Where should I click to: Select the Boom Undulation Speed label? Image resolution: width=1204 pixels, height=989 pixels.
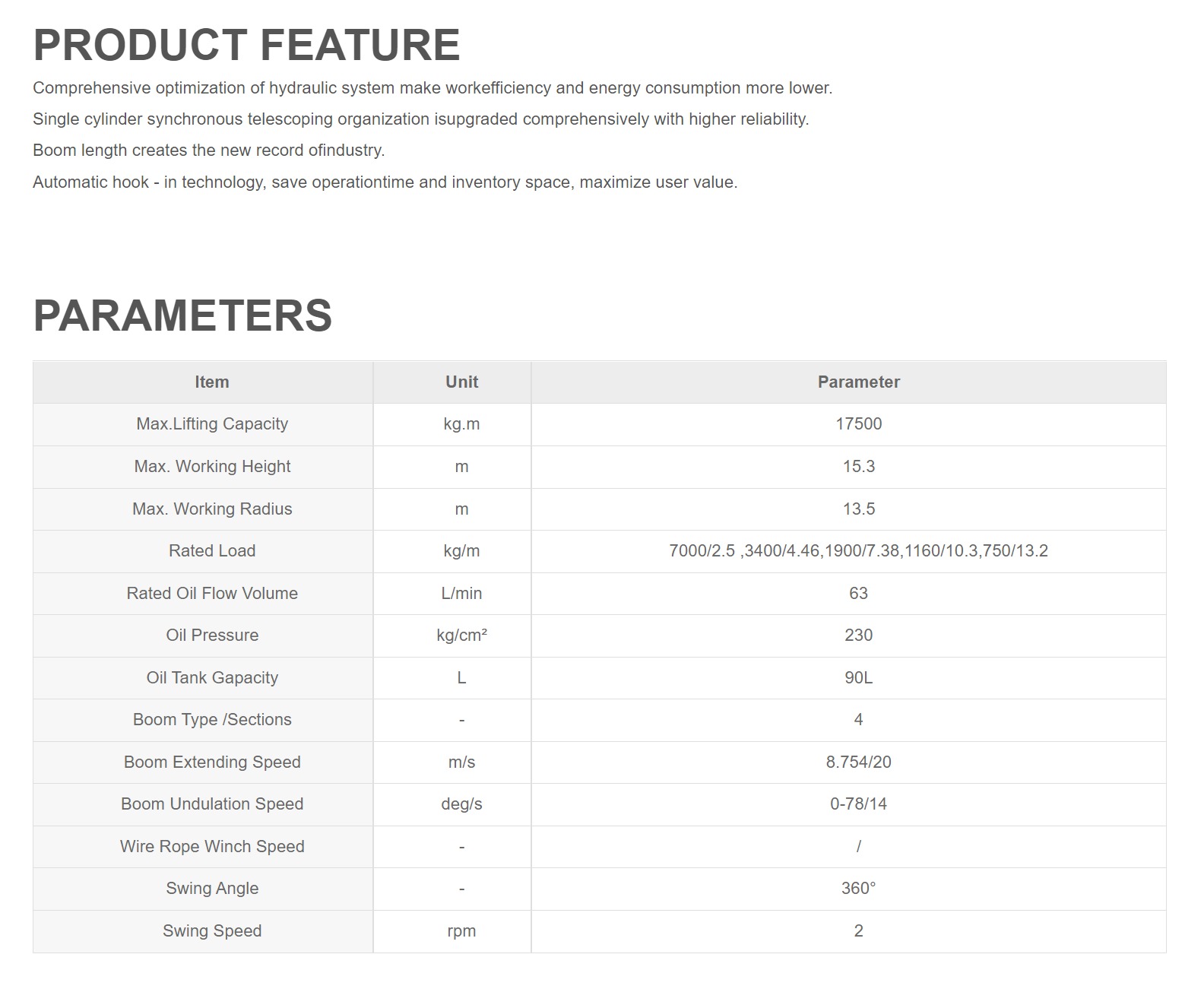[x=212, y=804]
